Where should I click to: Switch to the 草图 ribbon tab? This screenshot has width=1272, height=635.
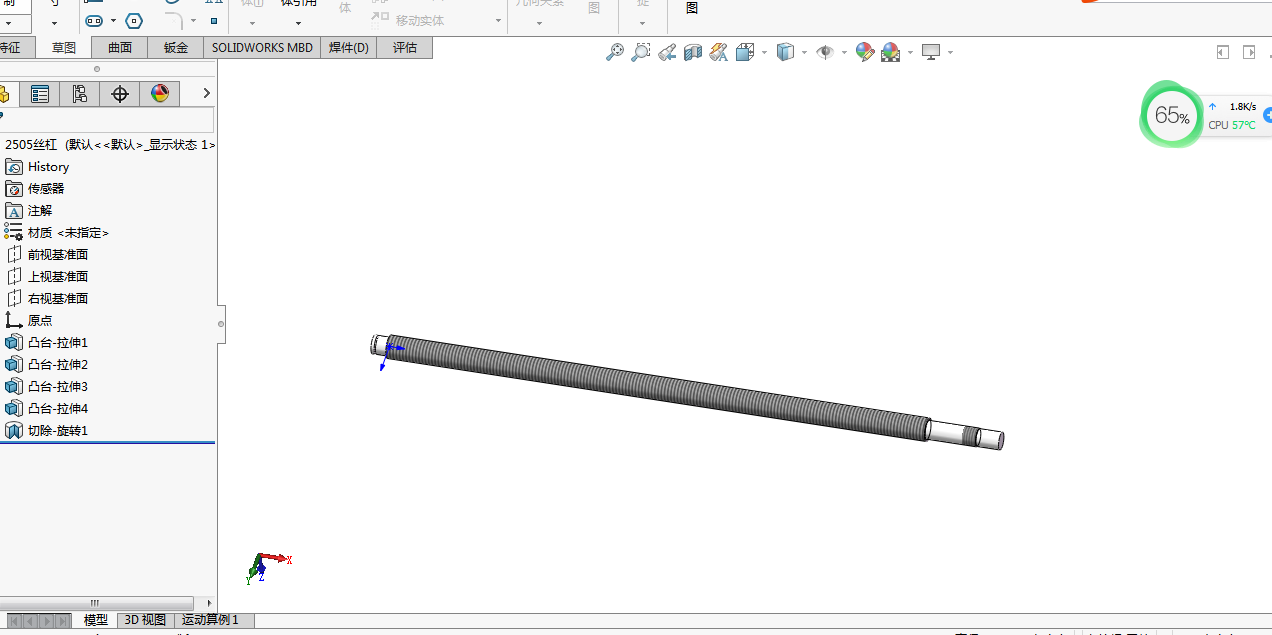(x=63, y=47)
